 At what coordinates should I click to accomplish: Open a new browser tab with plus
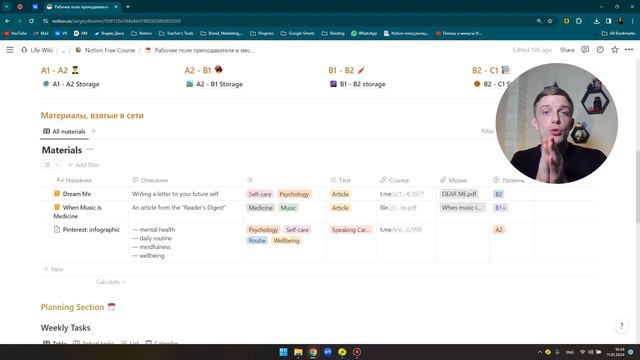[128, 7]
